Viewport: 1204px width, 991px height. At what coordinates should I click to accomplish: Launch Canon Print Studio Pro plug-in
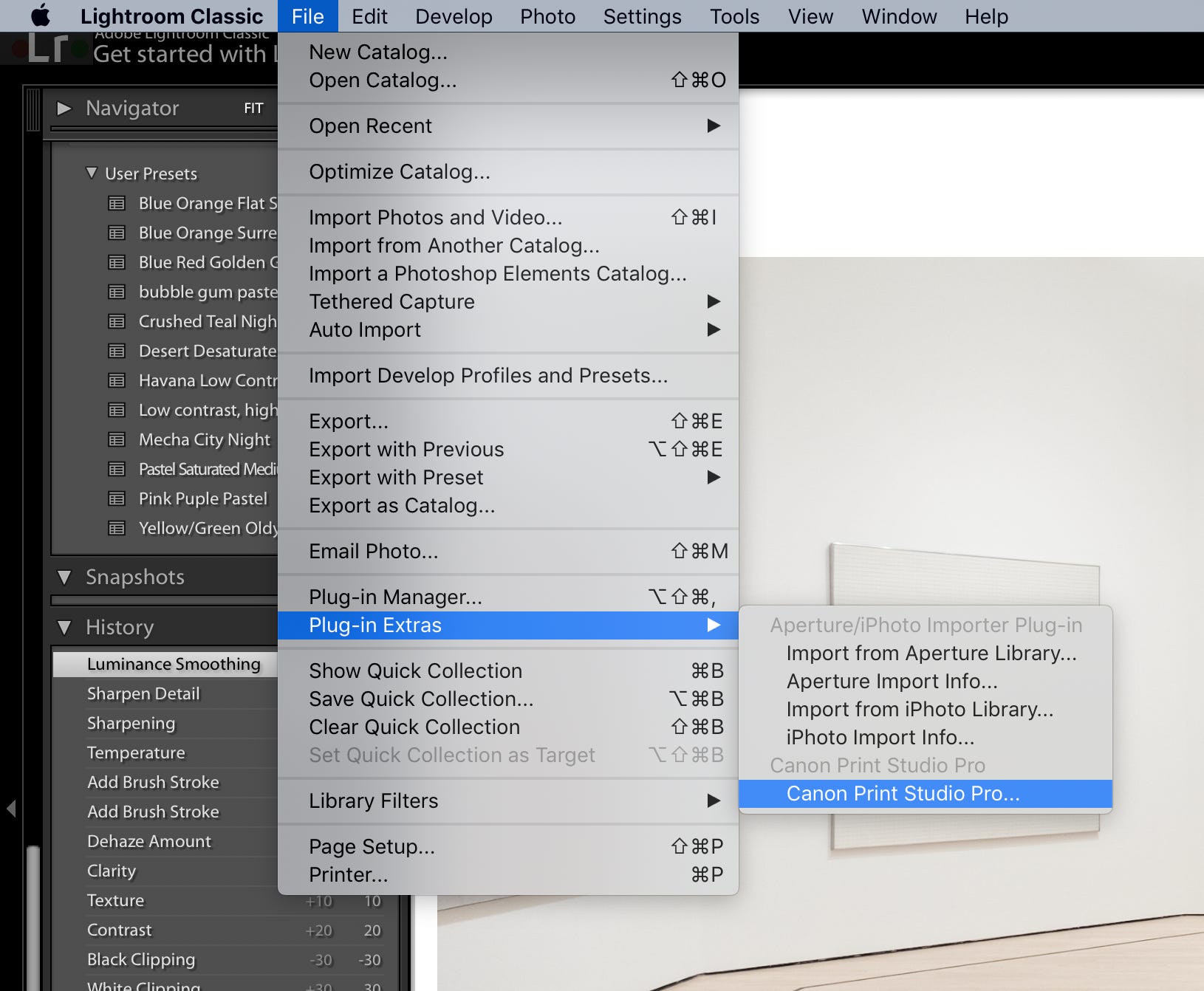tap(926, 794)
